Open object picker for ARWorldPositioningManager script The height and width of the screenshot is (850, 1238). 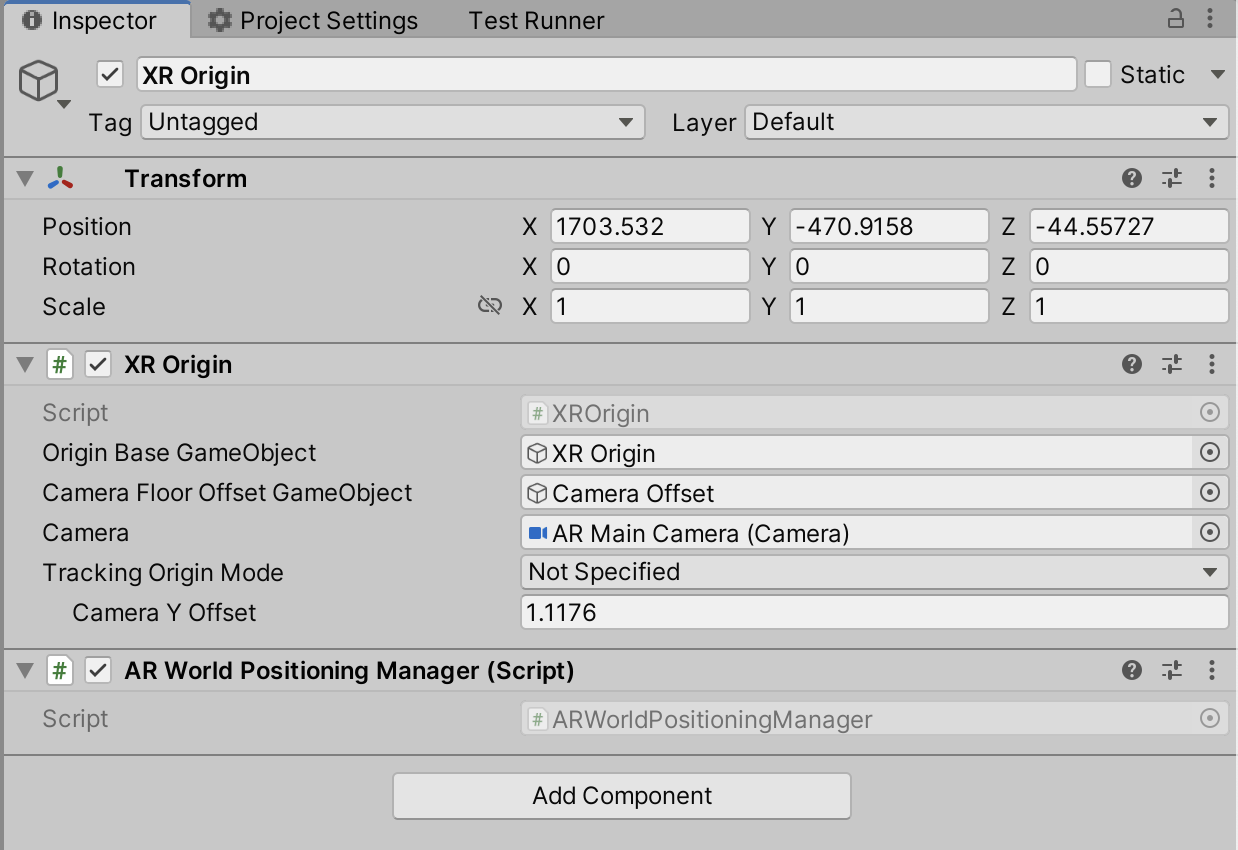tap(1210, 719)
